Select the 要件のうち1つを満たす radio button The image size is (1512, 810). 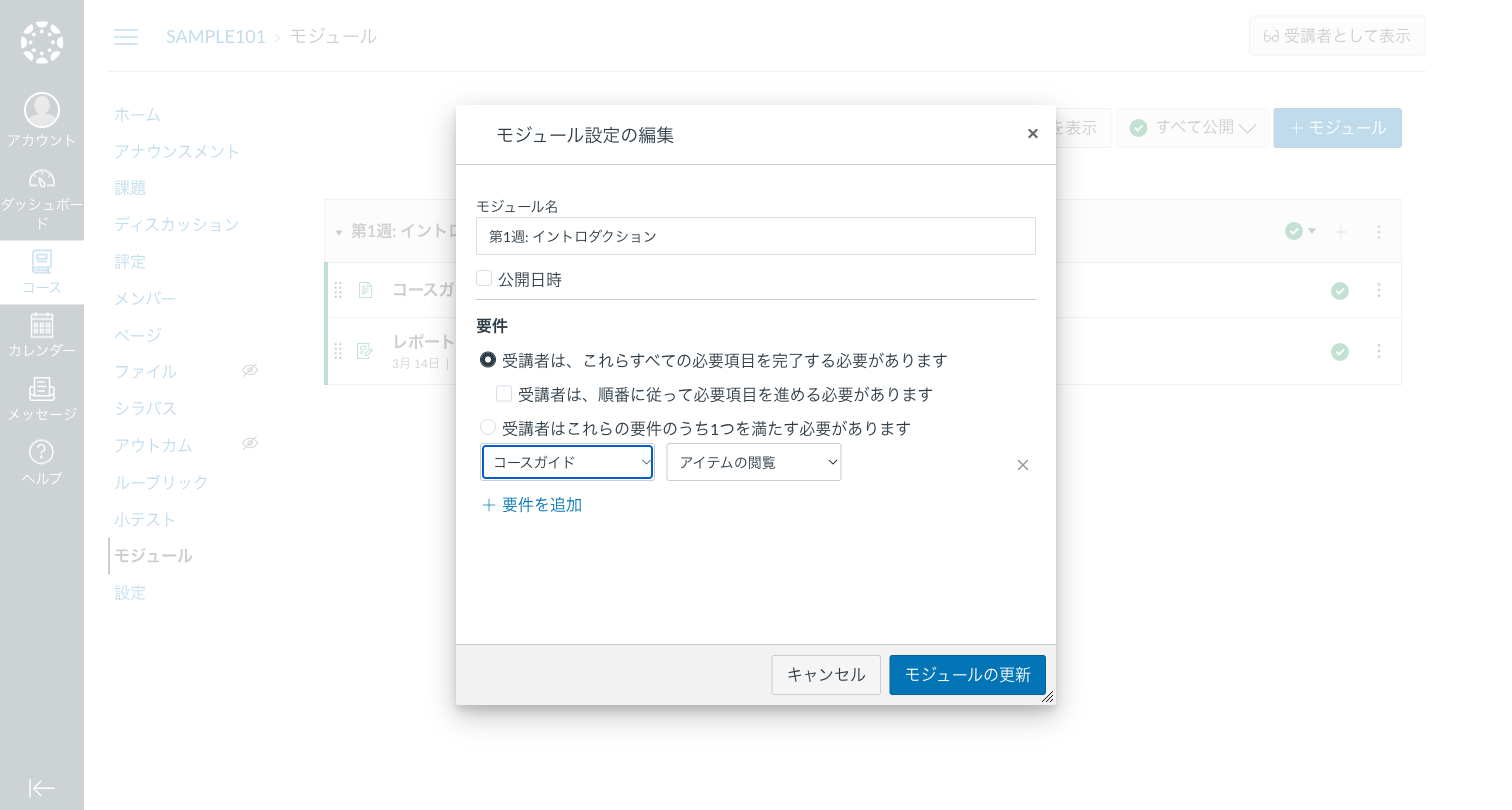[x=487, y=426]
